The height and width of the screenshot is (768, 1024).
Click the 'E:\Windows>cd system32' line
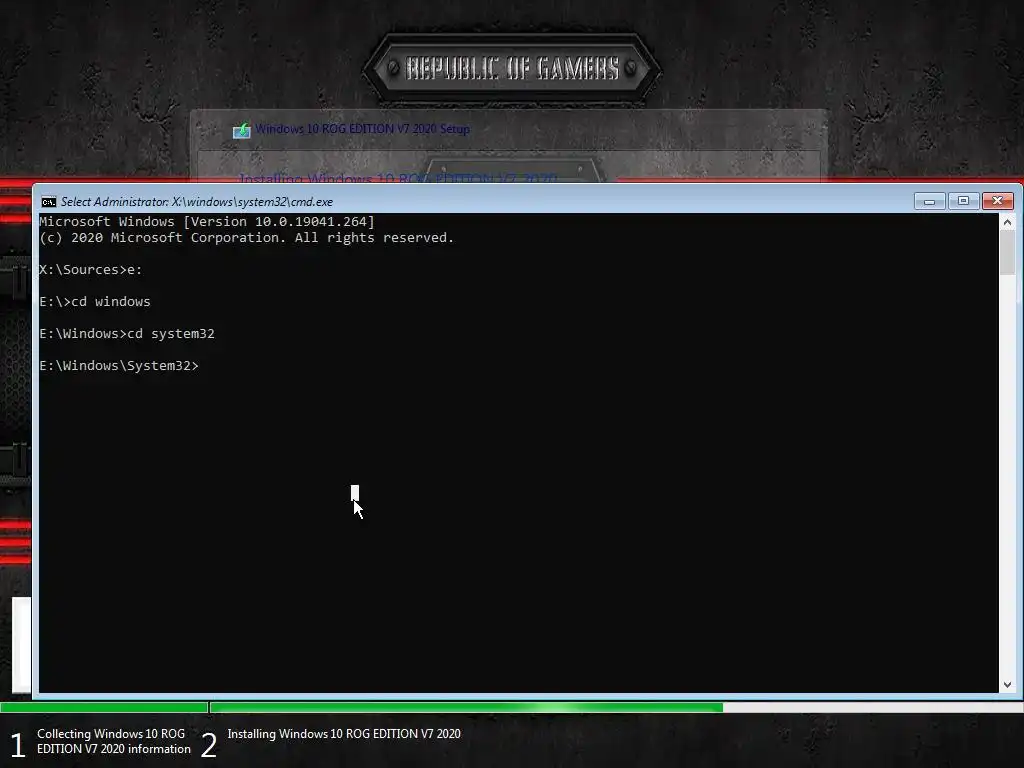[127, 334]
